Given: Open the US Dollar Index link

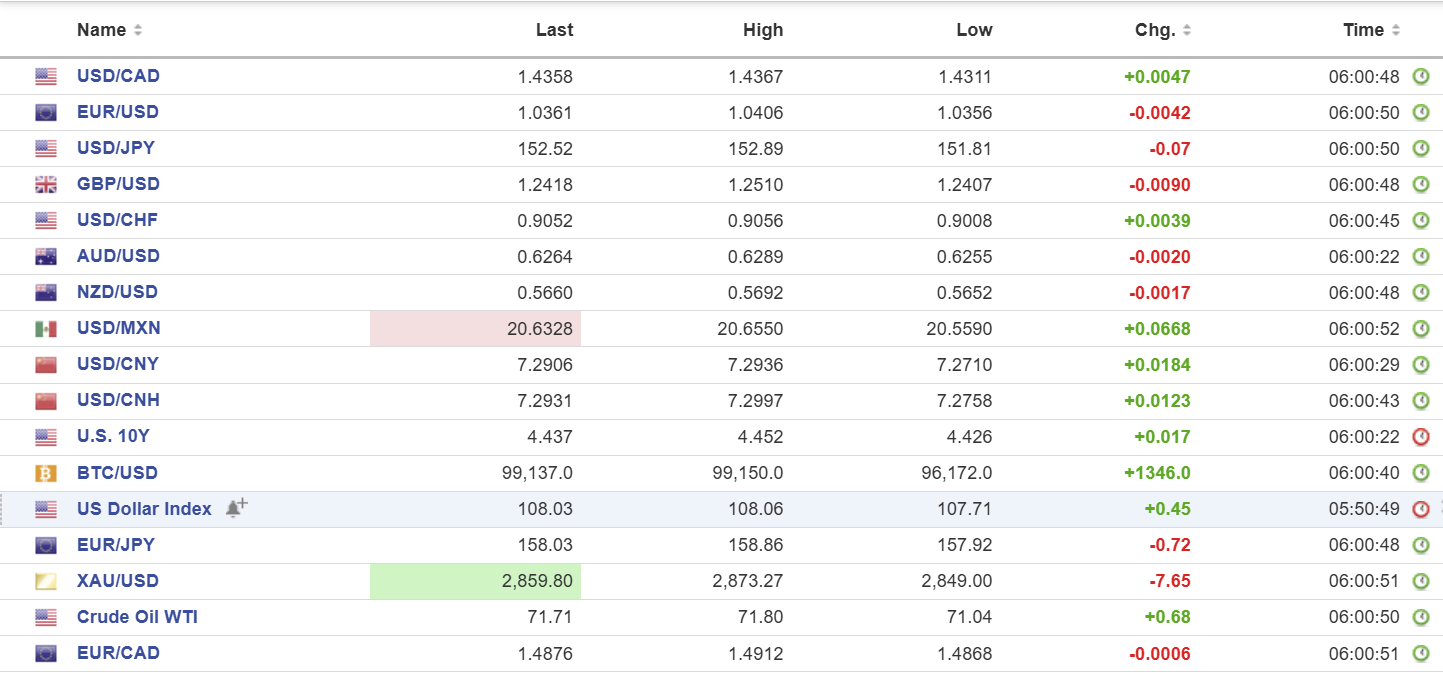Looking at the screenshot, I should click(x=144, y=509).
